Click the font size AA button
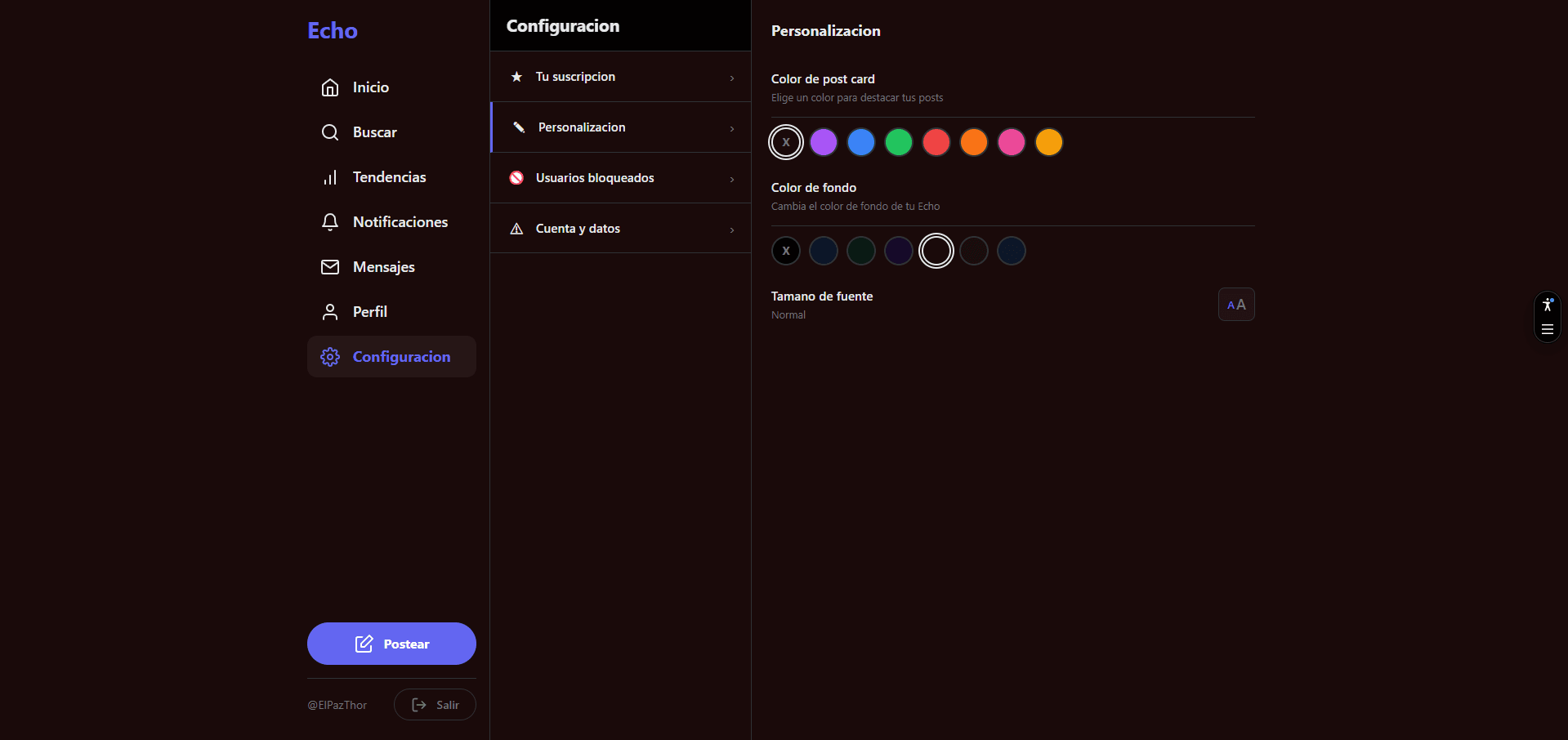1568x740 pixels. (1235, 305)
